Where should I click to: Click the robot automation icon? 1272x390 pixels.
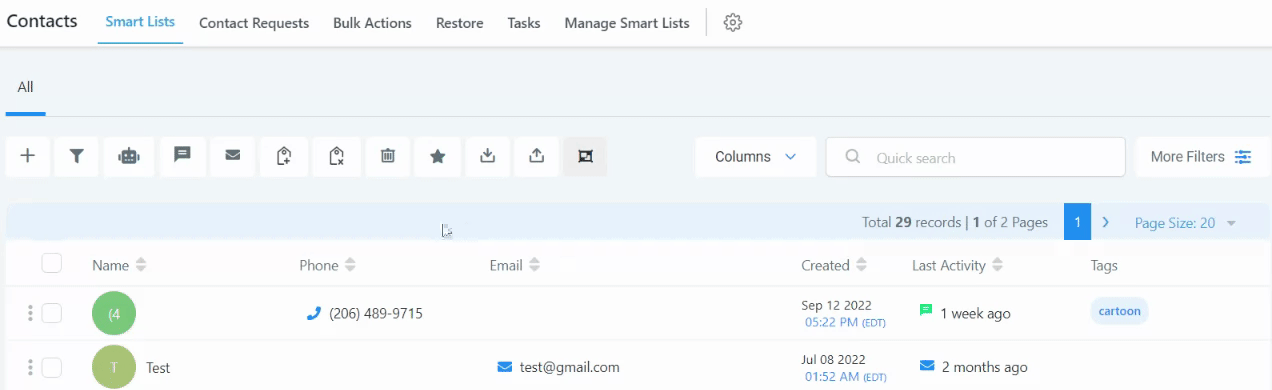(x=129, y=156)
